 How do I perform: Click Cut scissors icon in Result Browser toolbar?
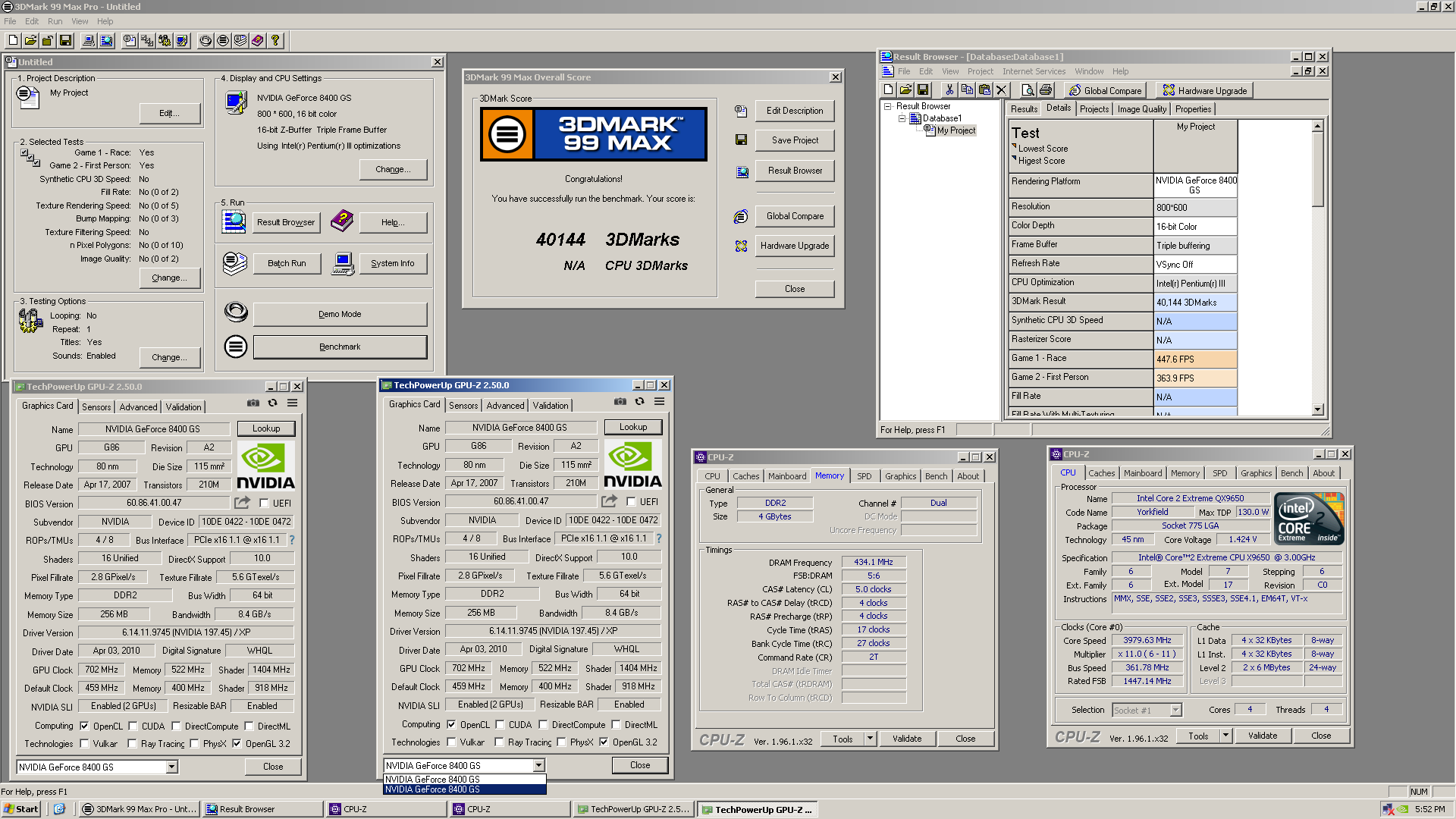coord(949,90)
